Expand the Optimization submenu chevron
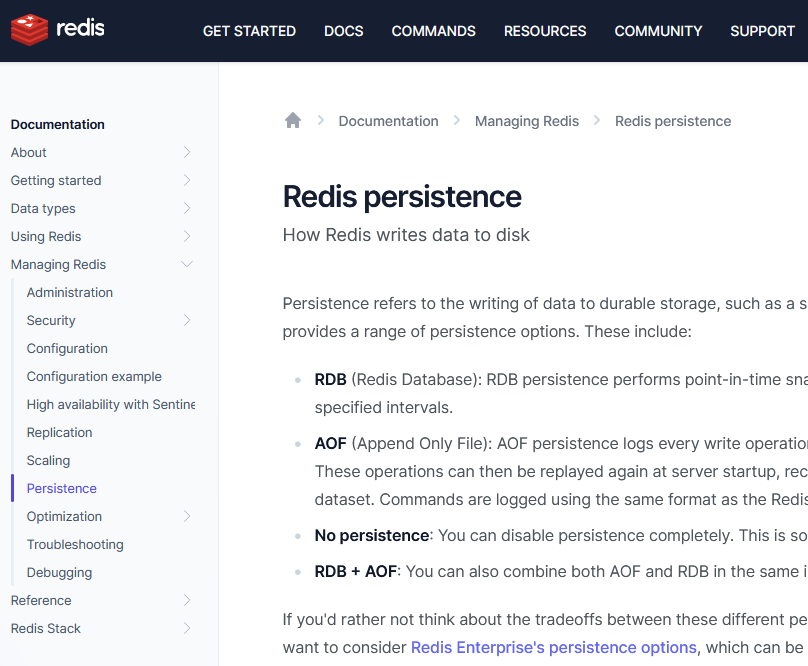Image resolution: width=808 pixels, height=666 pixels. [187, 517]
